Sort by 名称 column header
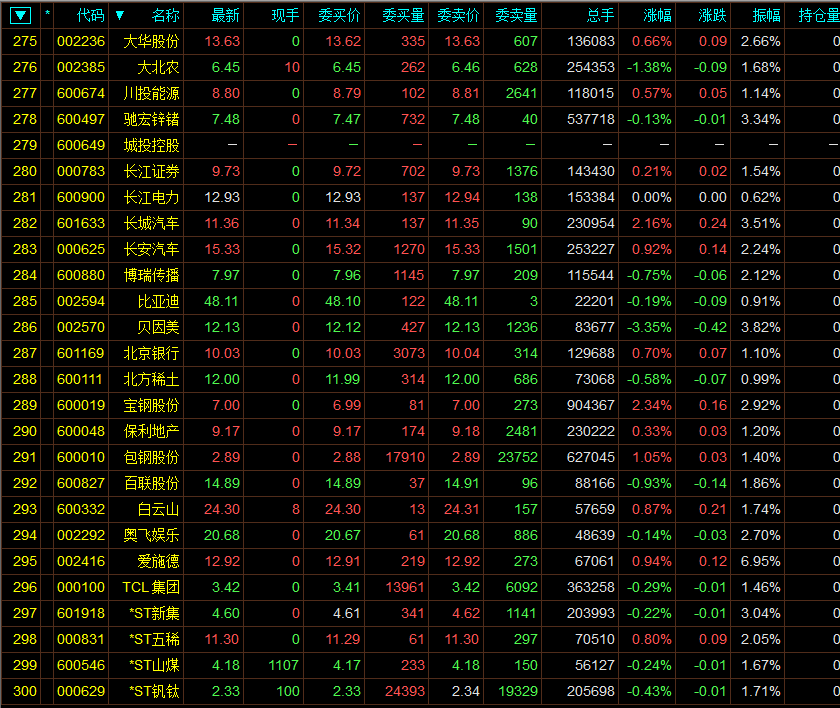 click(x=166, y=16)
